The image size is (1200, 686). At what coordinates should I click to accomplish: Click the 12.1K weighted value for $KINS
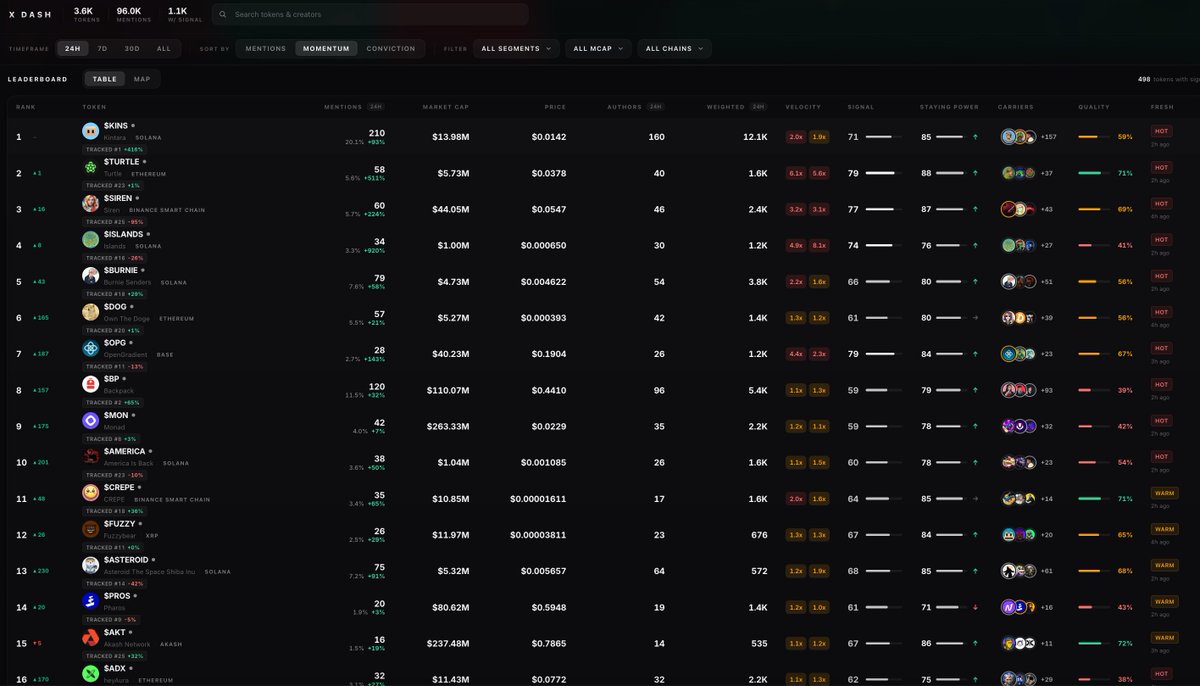point(755,137)
